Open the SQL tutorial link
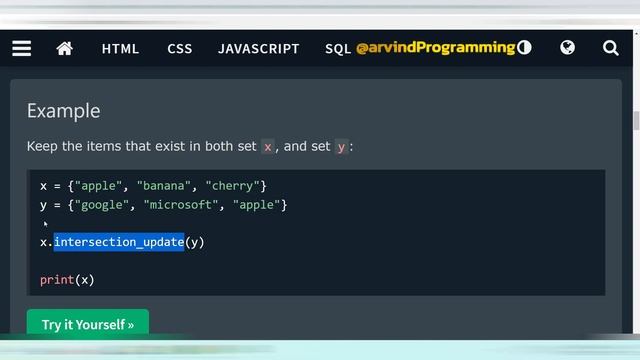This screenshot has height=360, width=640. (338, 49)
